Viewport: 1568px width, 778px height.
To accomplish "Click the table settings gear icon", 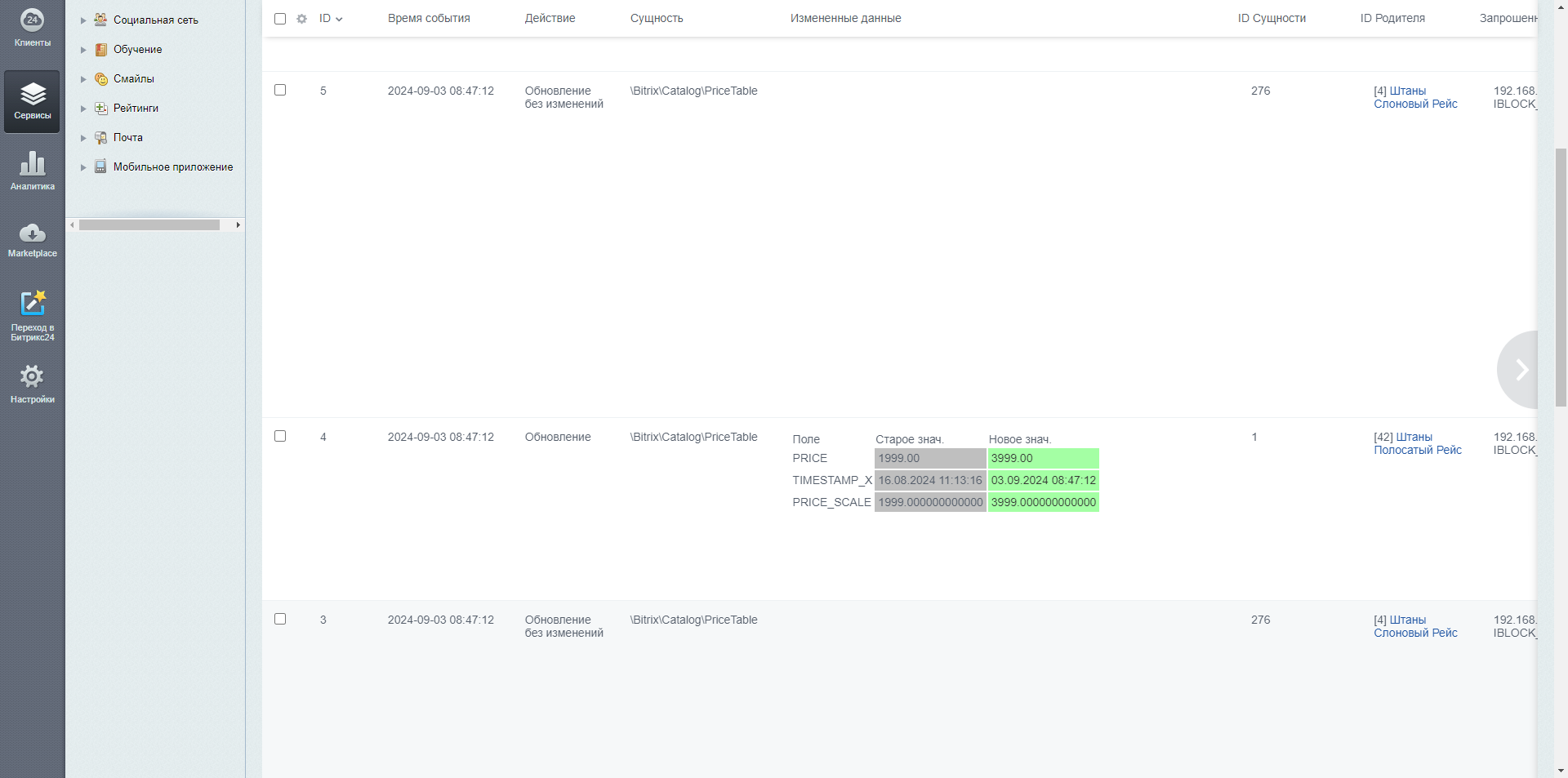I will pos(301,19).
